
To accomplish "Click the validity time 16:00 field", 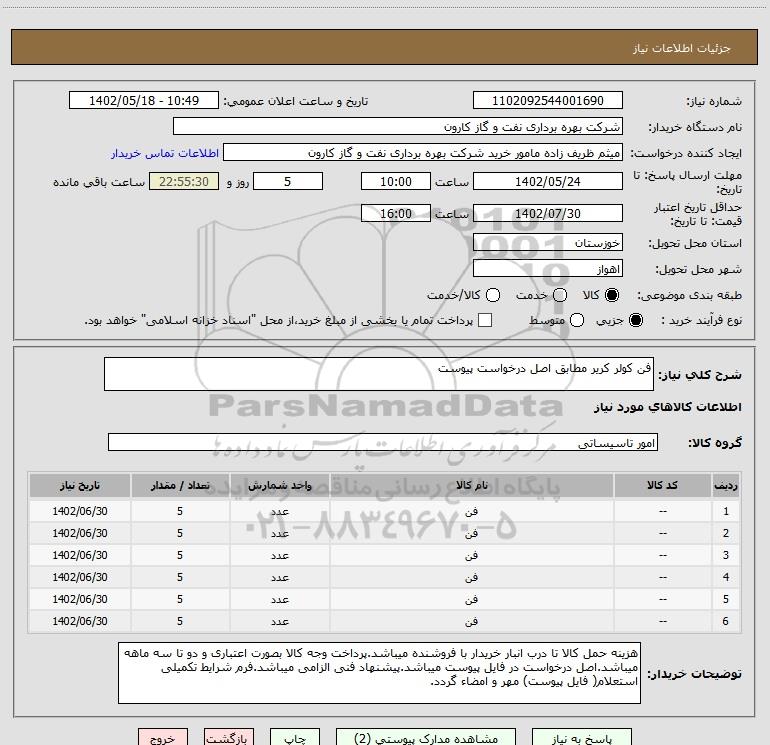I will [x=396, y=213].
